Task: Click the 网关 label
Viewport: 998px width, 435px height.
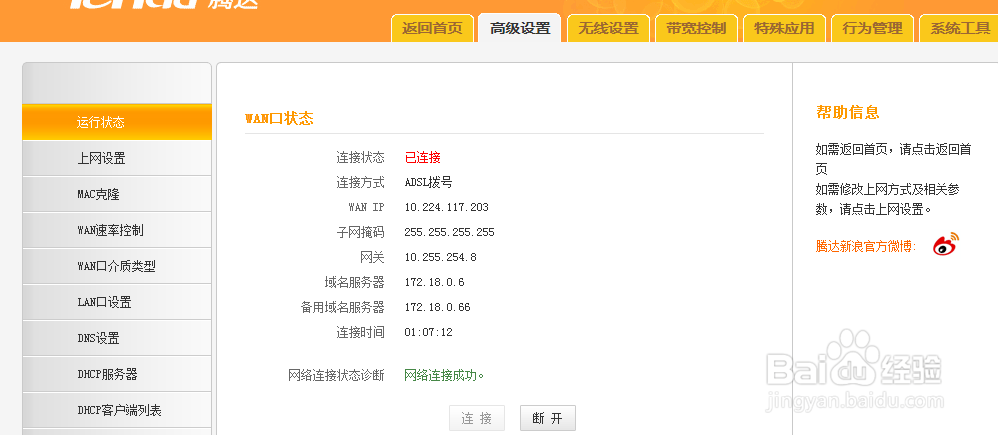Action: pos(372,257)
